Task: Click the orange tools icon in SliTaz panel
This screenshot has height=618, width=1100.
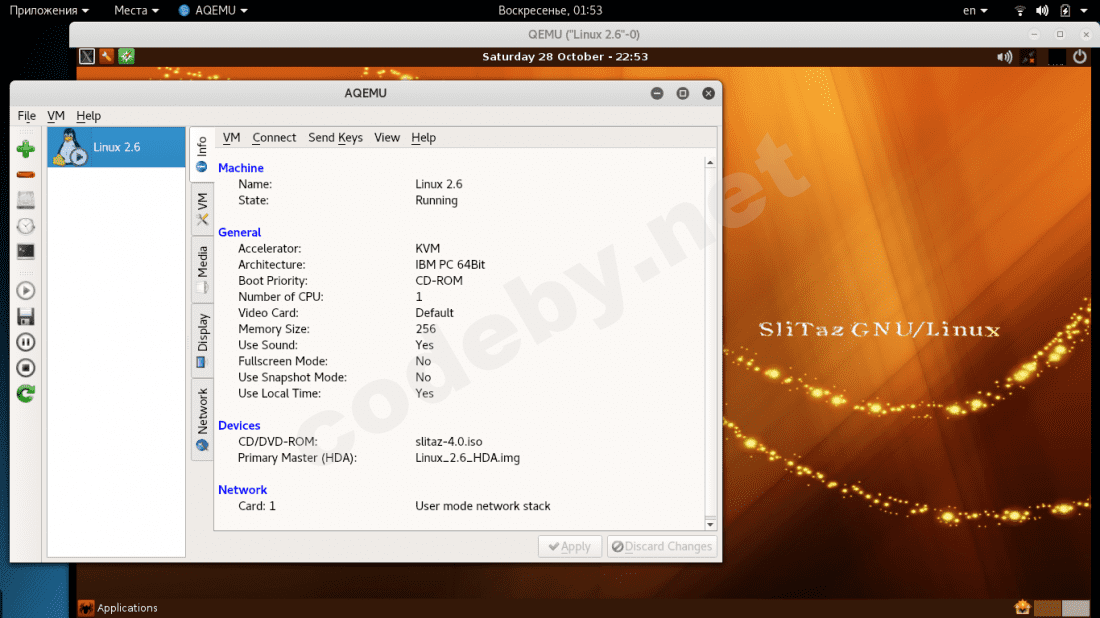Action: point(107,56)
